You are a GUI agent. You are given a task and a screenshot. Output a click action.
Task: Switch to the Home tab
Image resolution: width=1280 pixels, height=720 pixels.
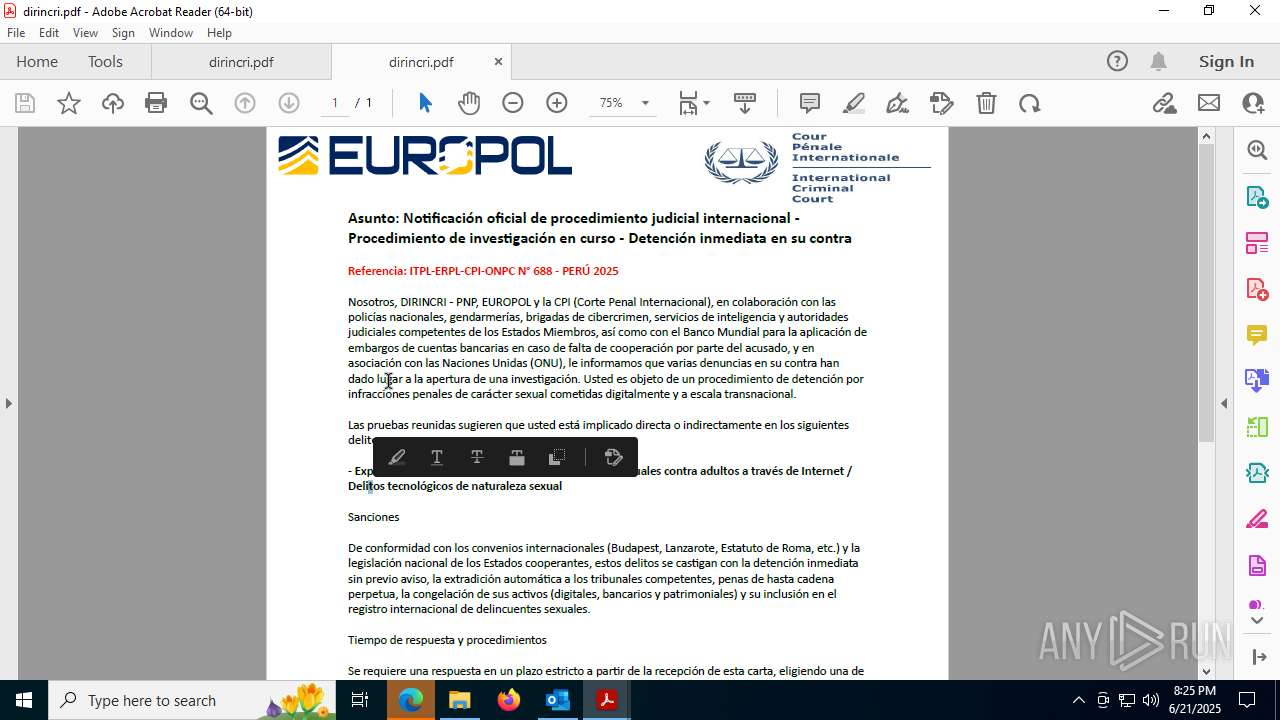point(37,61)
